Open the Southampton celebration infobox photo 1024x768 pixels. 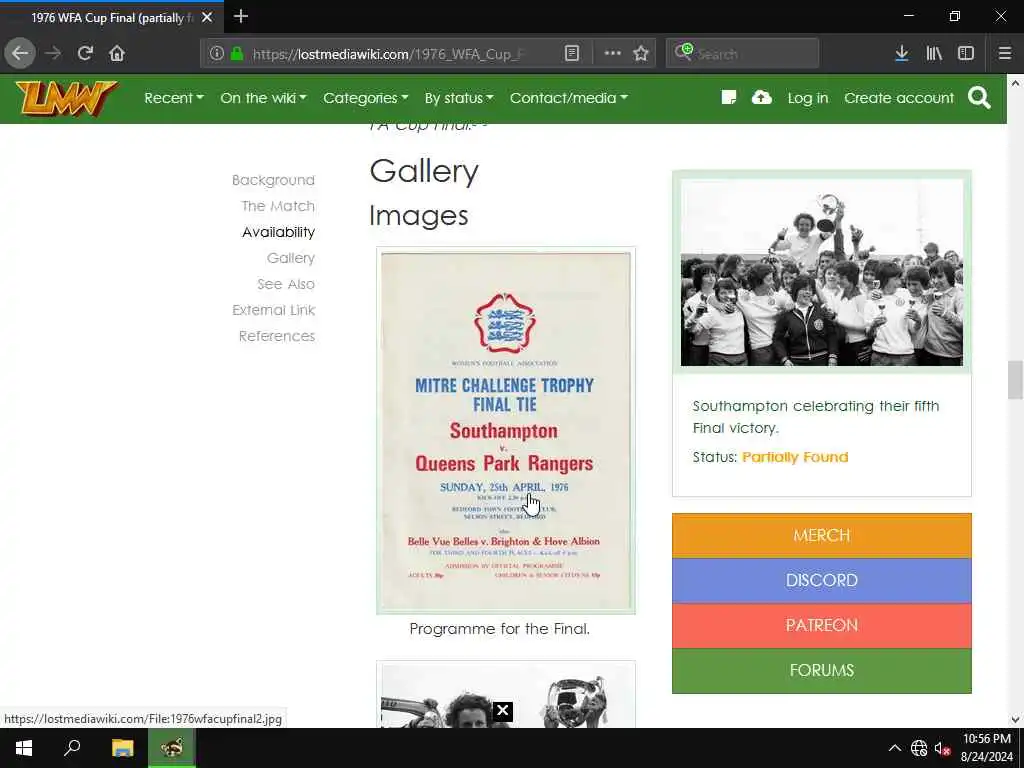coord(822,272)
